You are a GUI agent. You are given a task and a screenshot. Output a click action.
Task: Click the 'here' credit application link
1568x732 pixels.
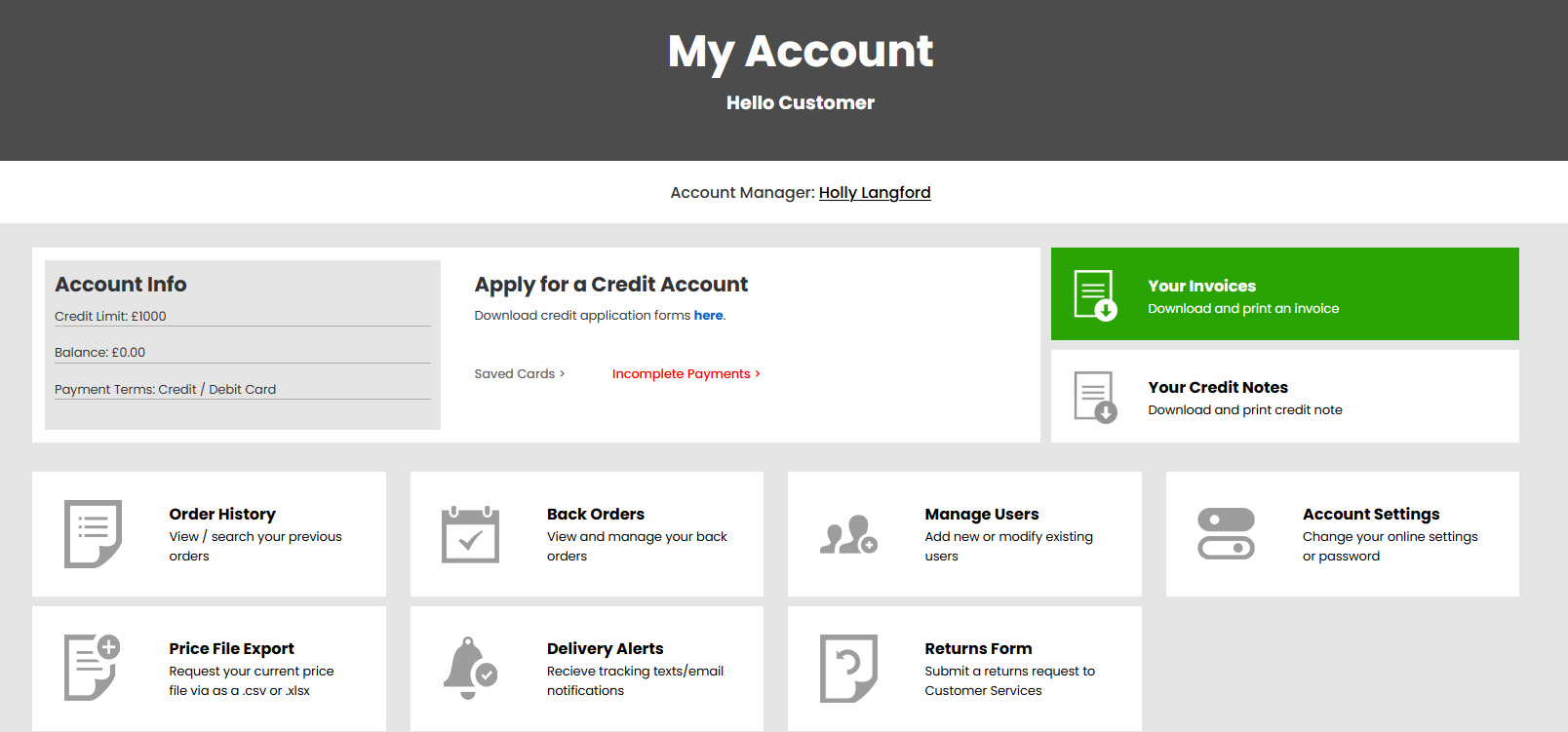click(x=708, y=315)
